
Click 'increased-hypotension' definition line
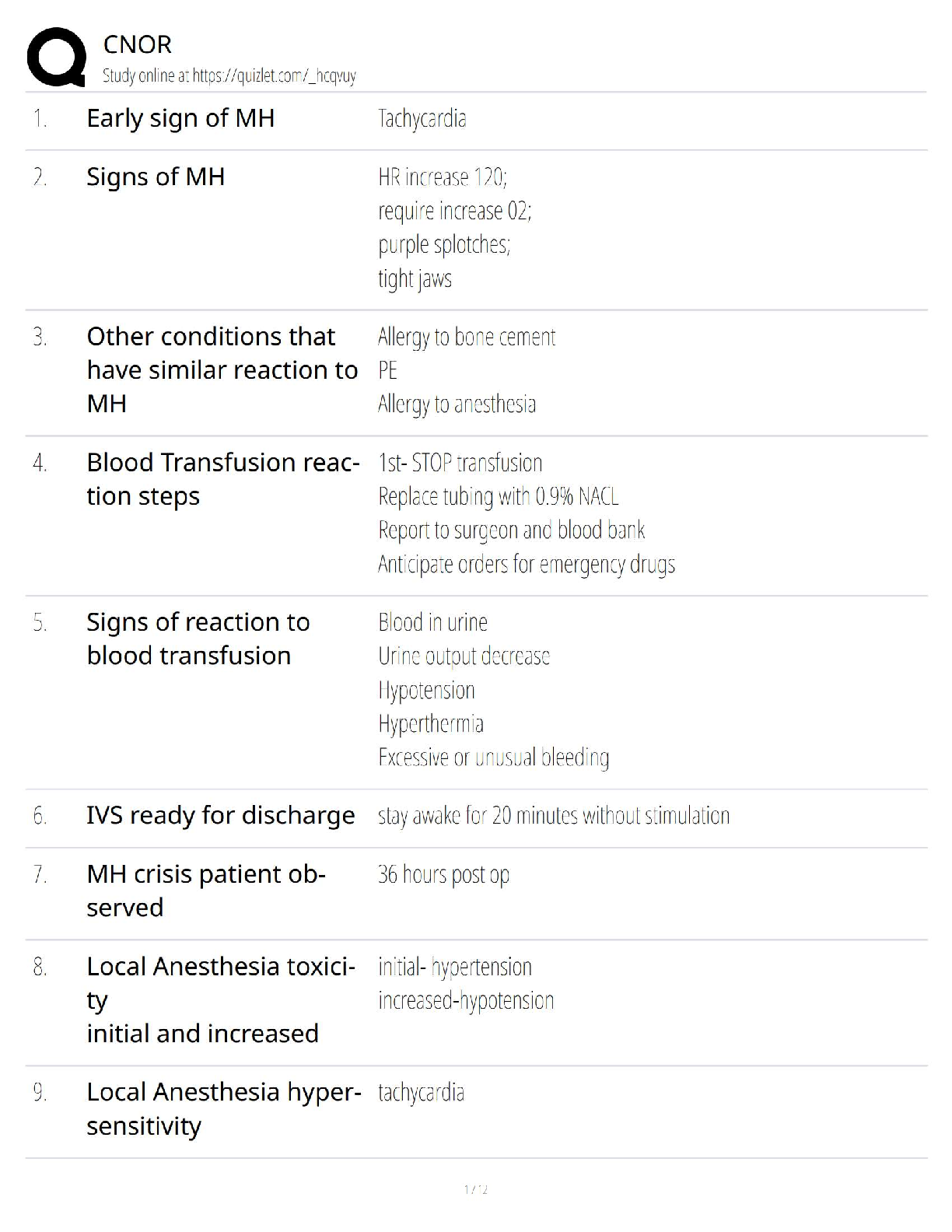pyautogui.click(x=466, y=1000)
